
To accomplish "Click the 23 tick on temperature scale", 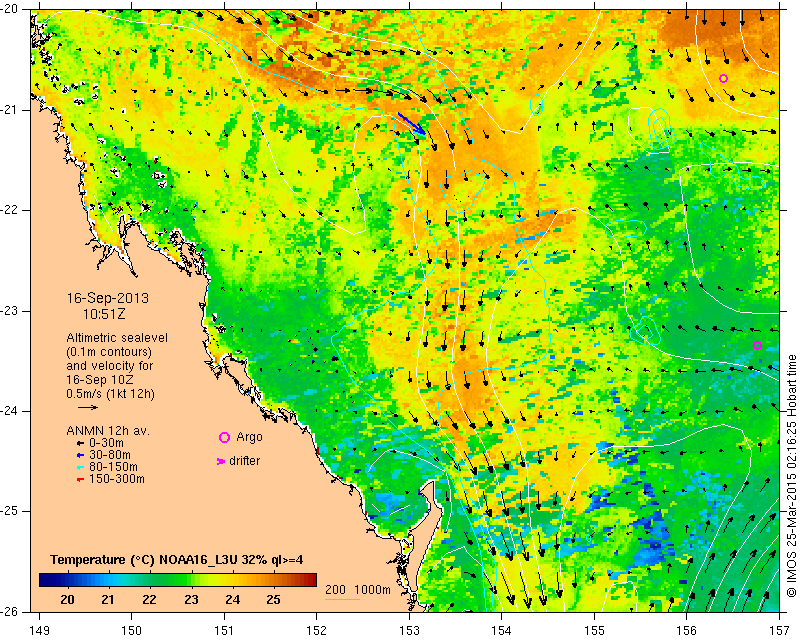I will tap(191, 600).
